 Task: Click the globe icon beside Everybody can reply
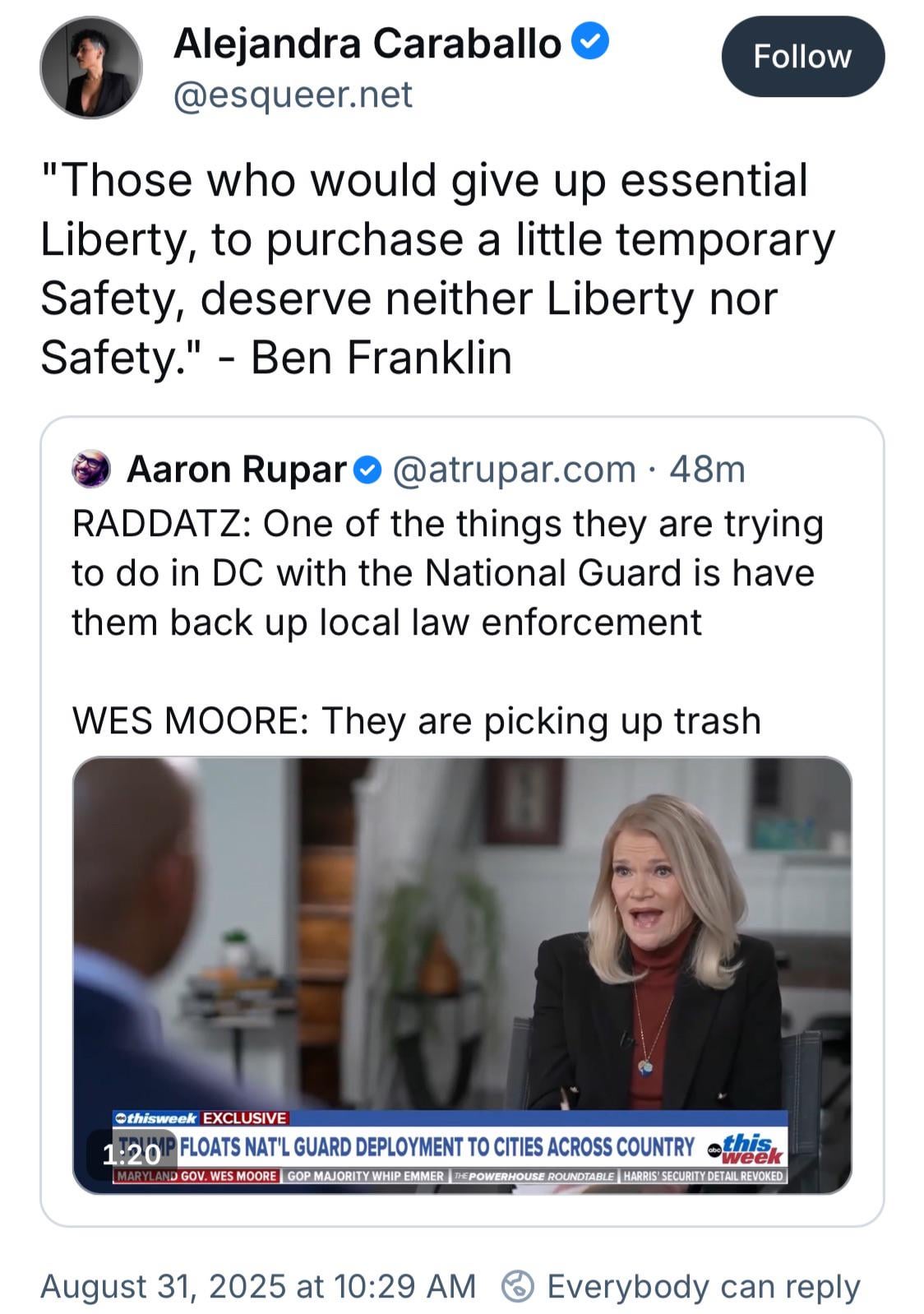pyautogui.click(x=518, y=1286)
